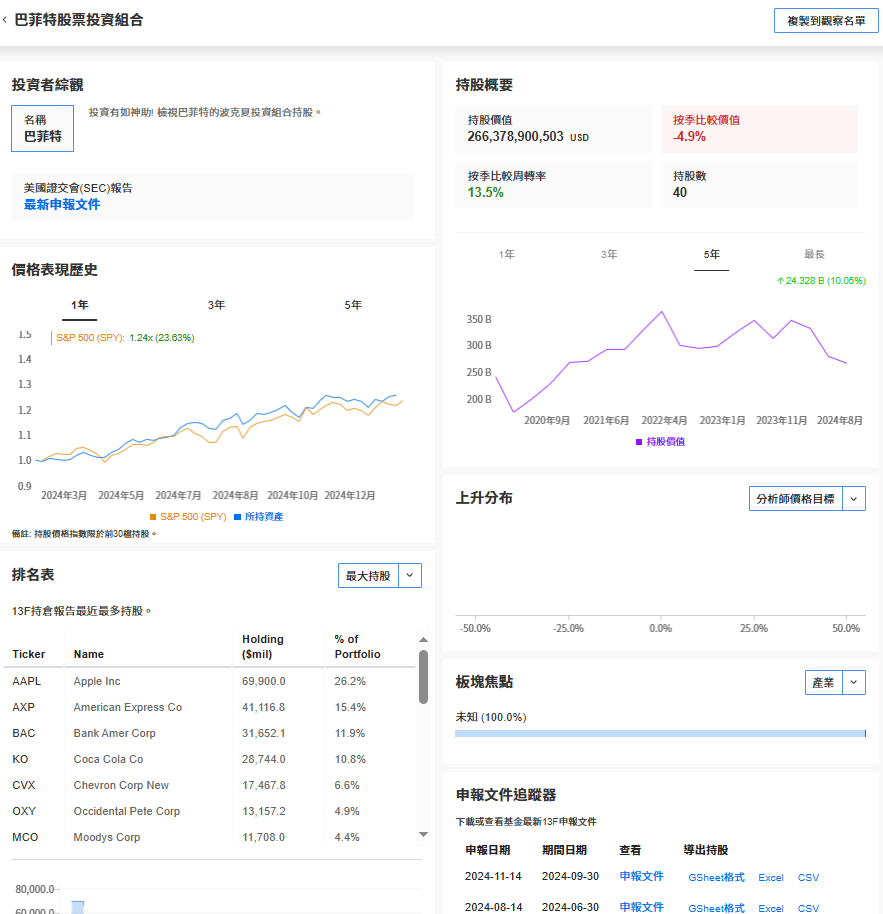
Task: Export 2024-08-14 filing as Excel
Action: (x=771, y=908)
